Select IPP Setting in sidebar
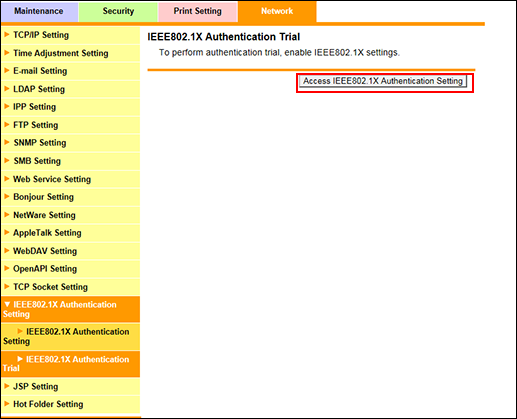The height and width of the screenshot is (419, 517). pos(71,107)
